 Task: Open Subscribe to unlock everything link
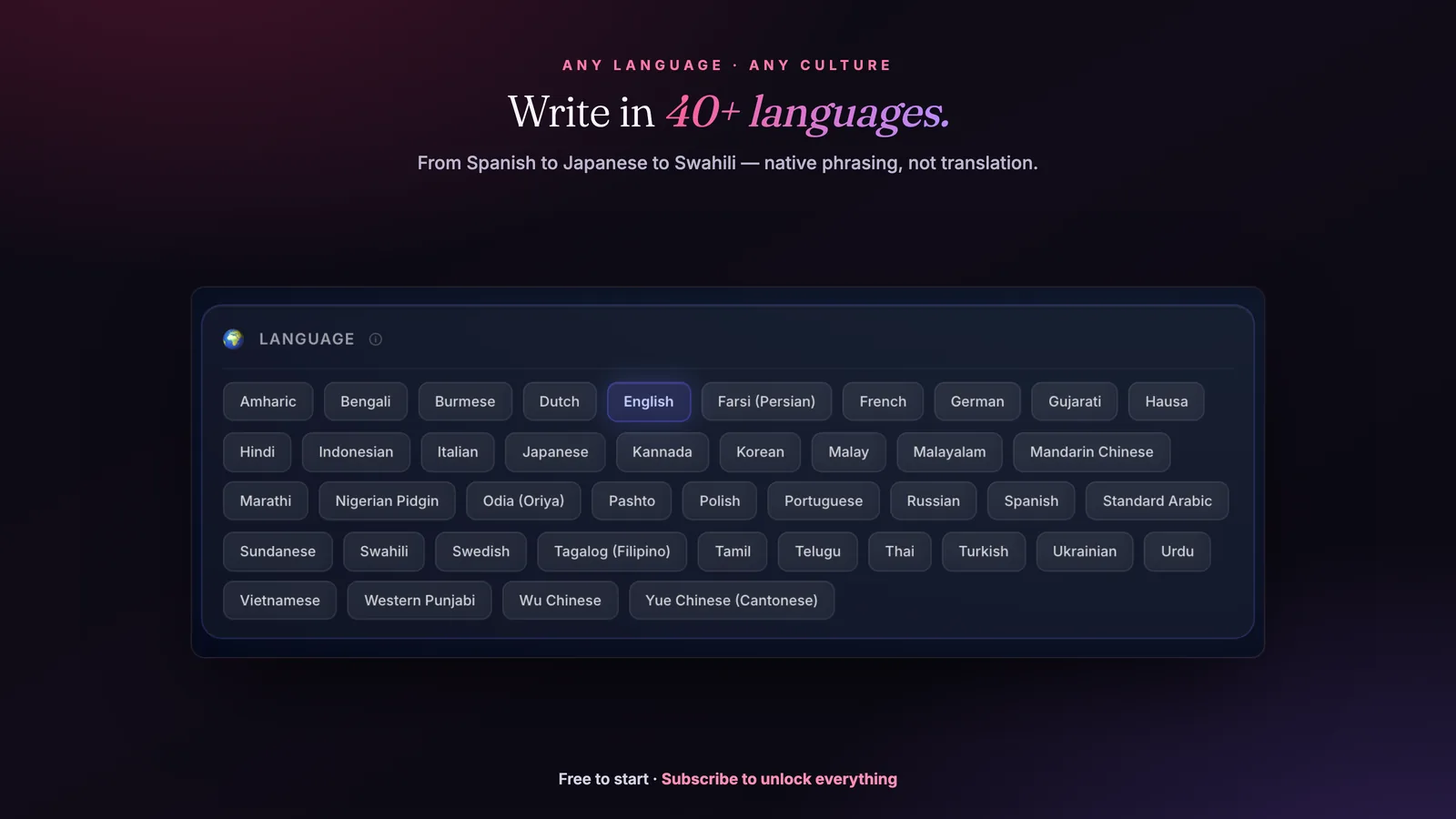pos(779,779)
